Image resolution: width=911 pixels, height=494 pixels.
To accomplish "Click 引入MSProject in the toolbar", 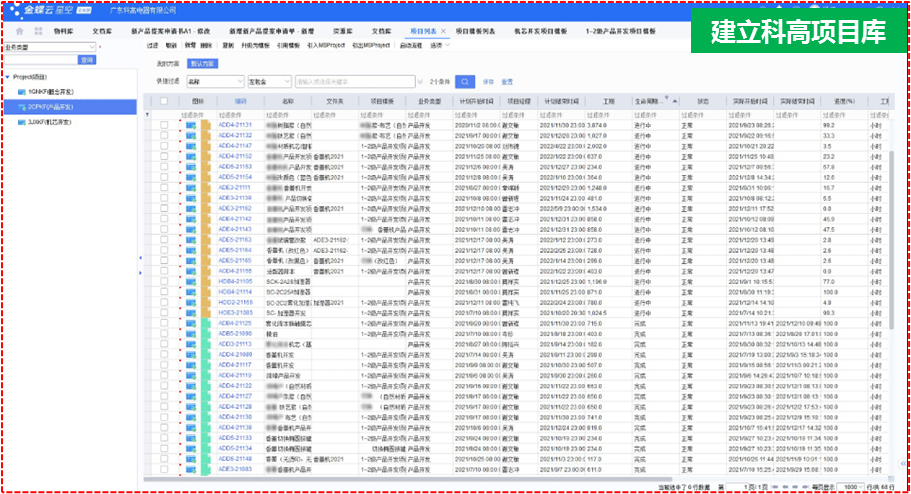I will coord(326,45).
